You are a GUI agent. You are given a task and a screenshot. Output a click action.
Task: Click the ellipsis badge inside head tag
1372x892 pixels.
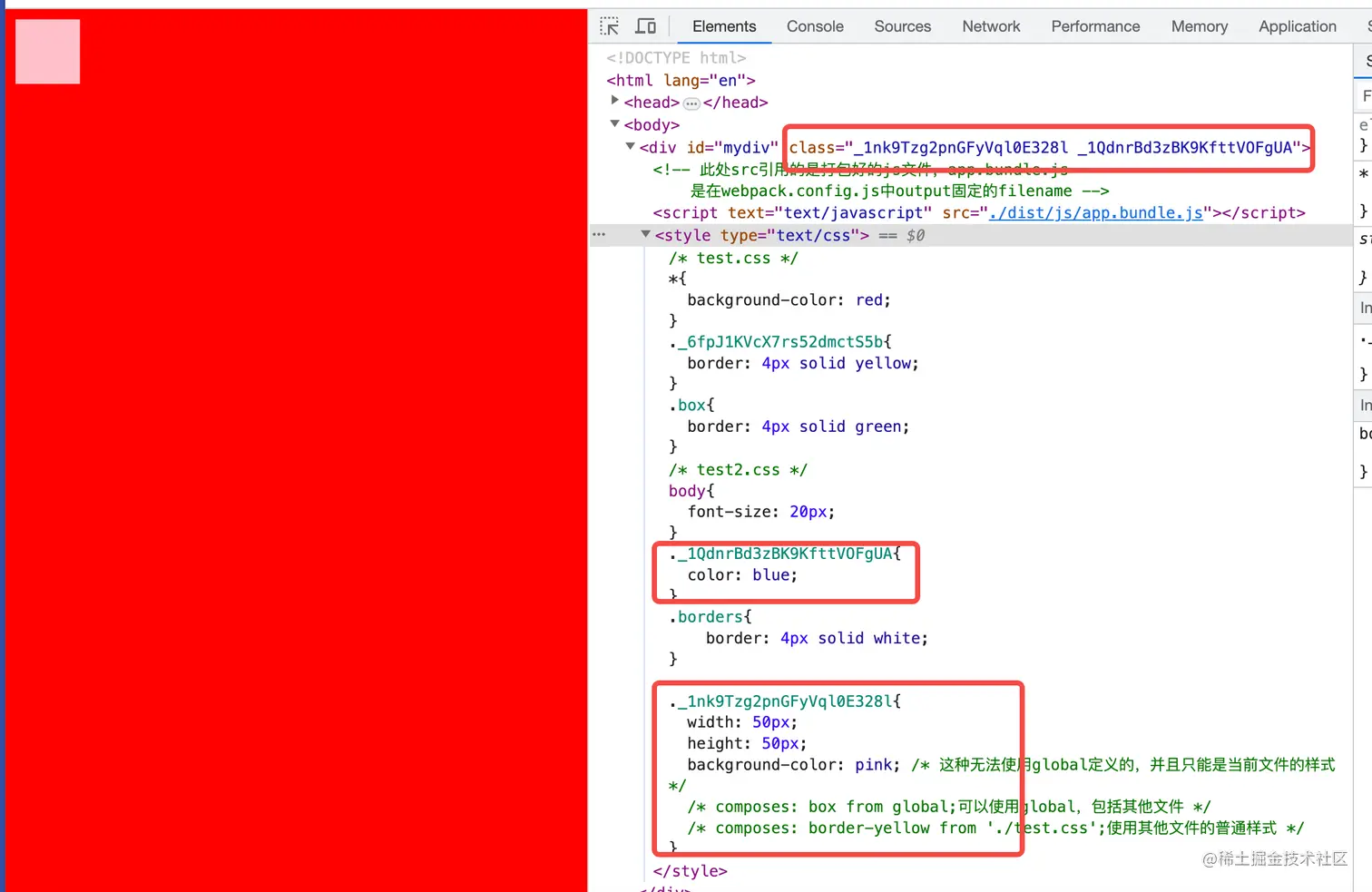[691, 103]
